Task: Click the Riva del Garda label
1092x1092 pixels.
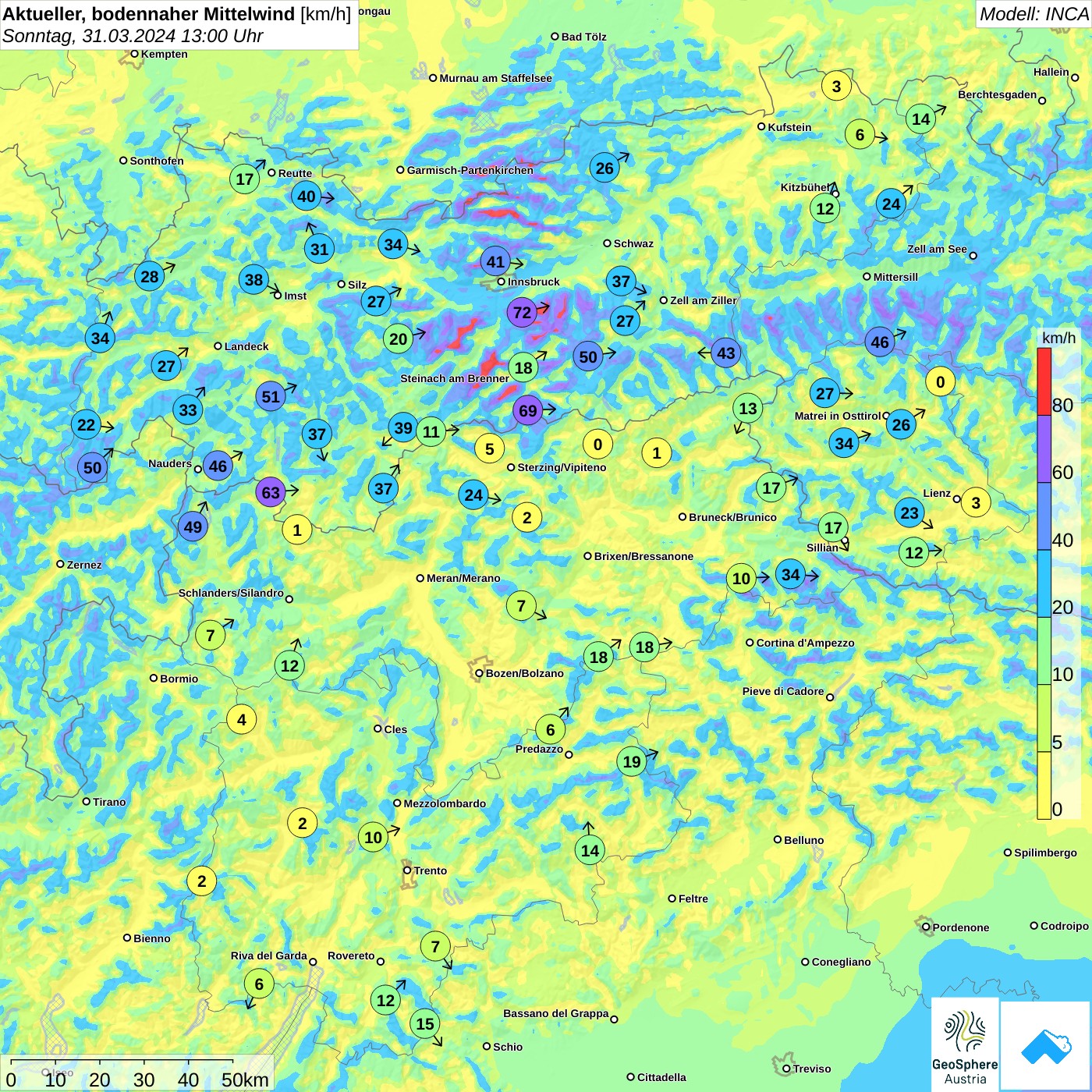Action: [268, 955]
